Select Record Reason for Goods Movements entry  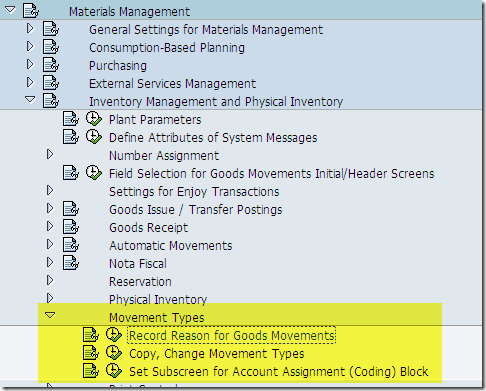[232, 336]
